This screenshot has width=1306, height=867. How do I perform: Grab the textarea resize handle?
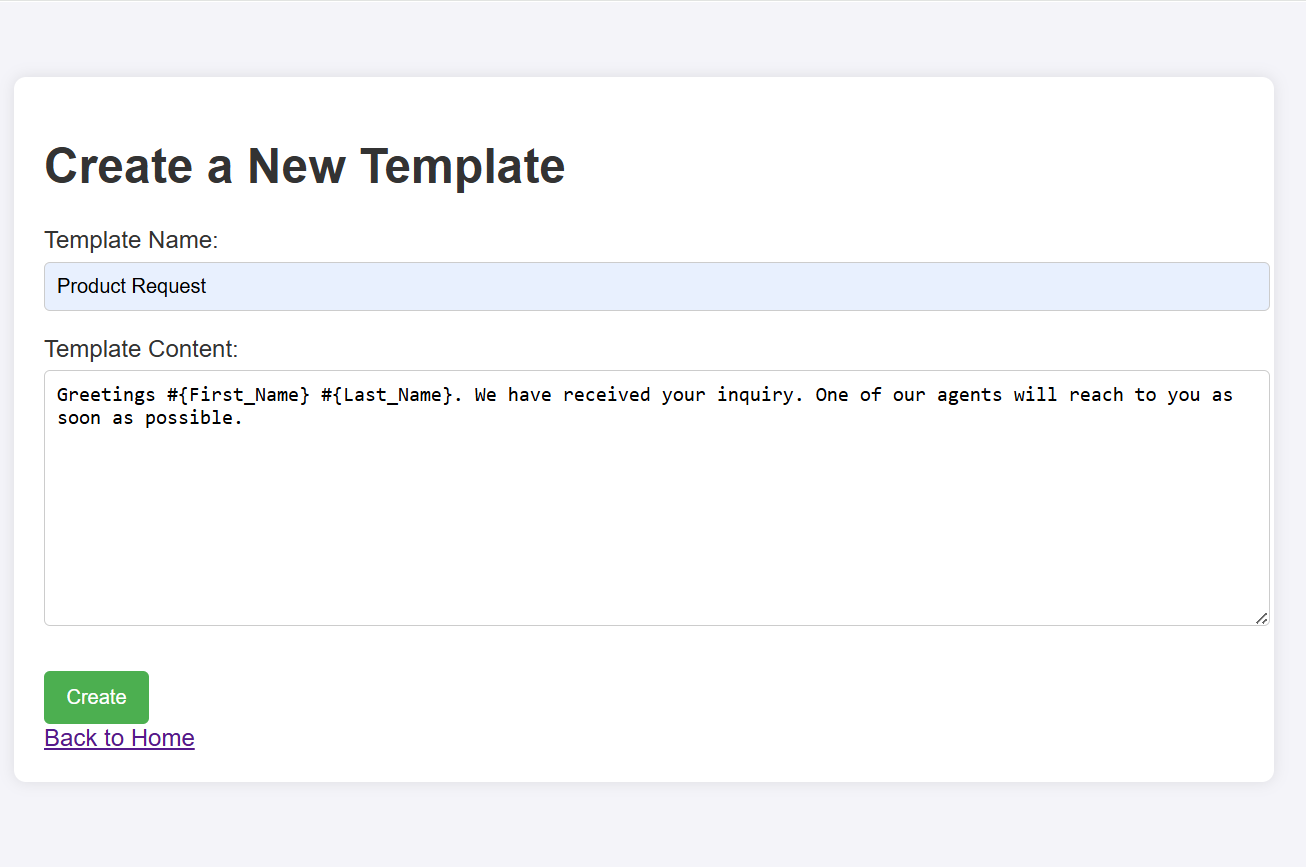click(1262, 618)
